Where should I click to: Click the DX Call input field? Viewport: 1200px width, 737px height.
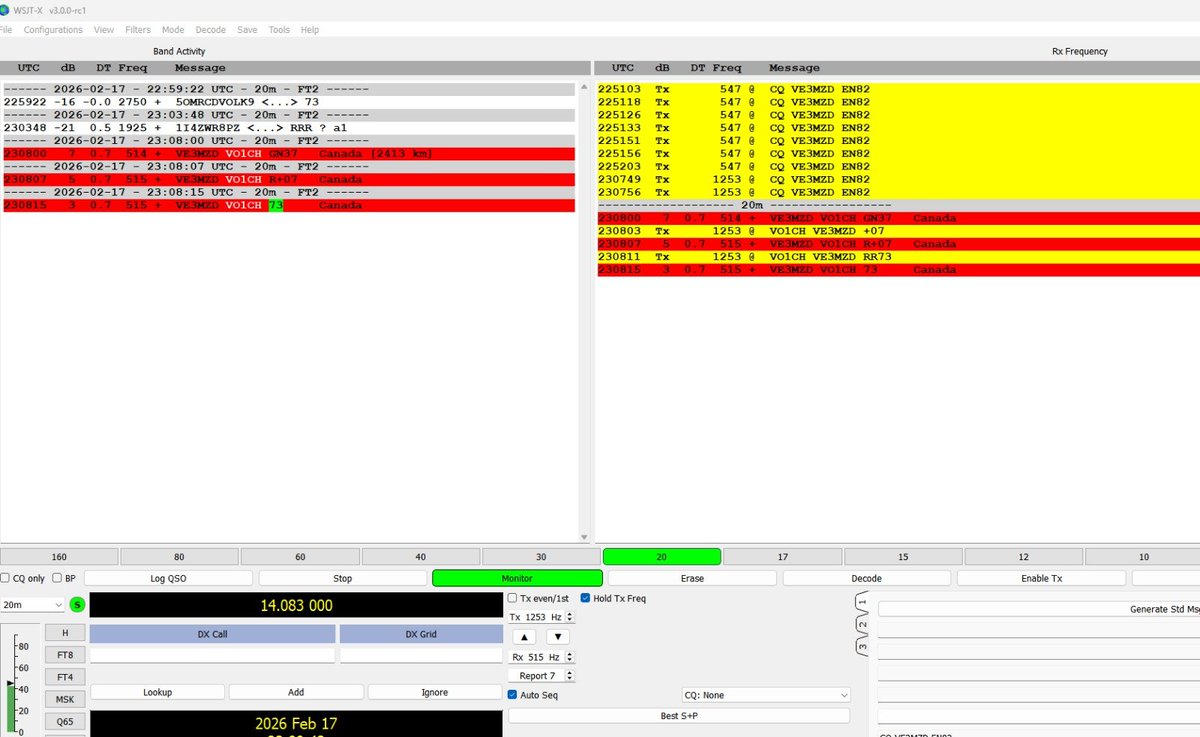[212, 655]
